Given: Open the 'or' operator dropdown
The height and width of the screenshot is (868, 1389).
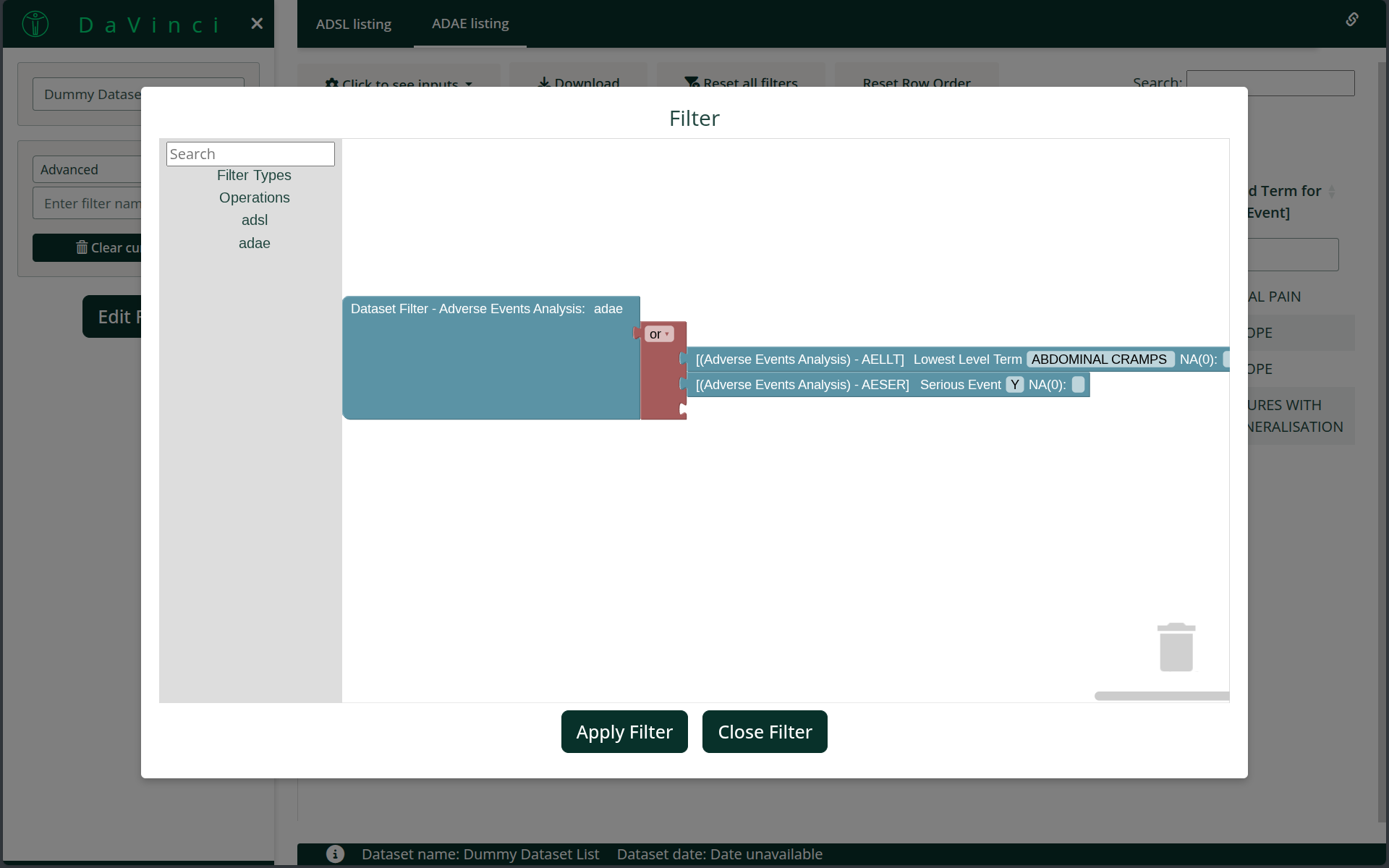Looking at the screenshot, I should click(x=659, y=334).
